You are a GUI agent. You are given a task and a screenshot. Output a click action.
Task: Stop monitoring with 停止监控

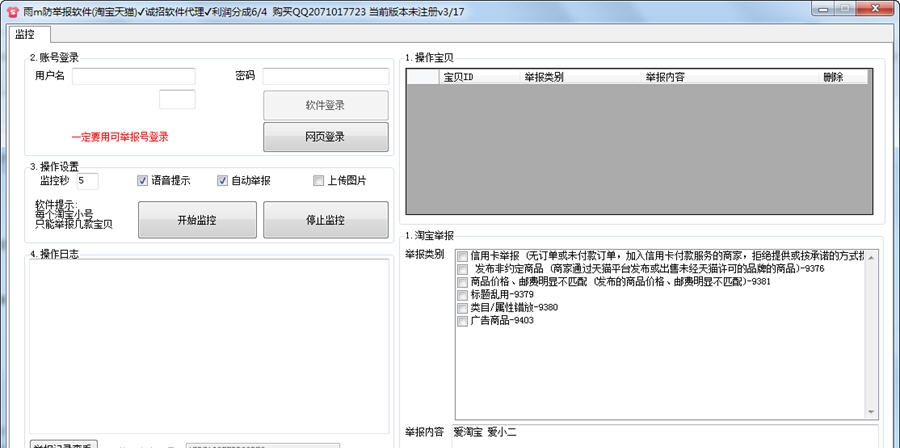point(325,220)
